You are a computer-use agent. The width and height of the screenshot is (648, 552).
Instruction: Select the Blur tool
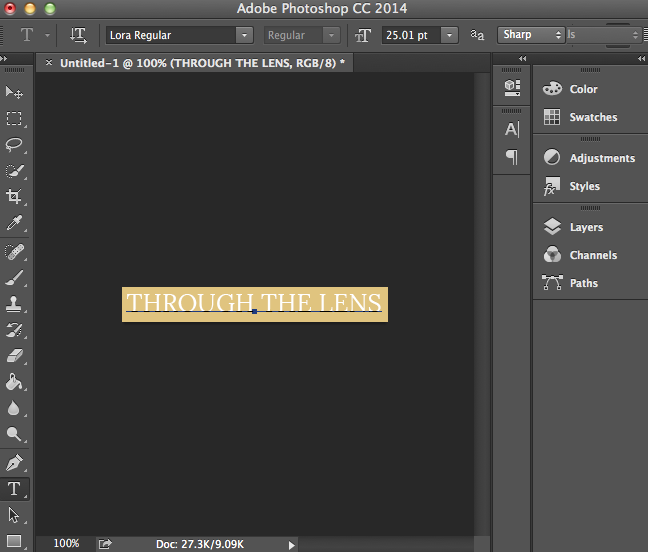click(14, 408)
